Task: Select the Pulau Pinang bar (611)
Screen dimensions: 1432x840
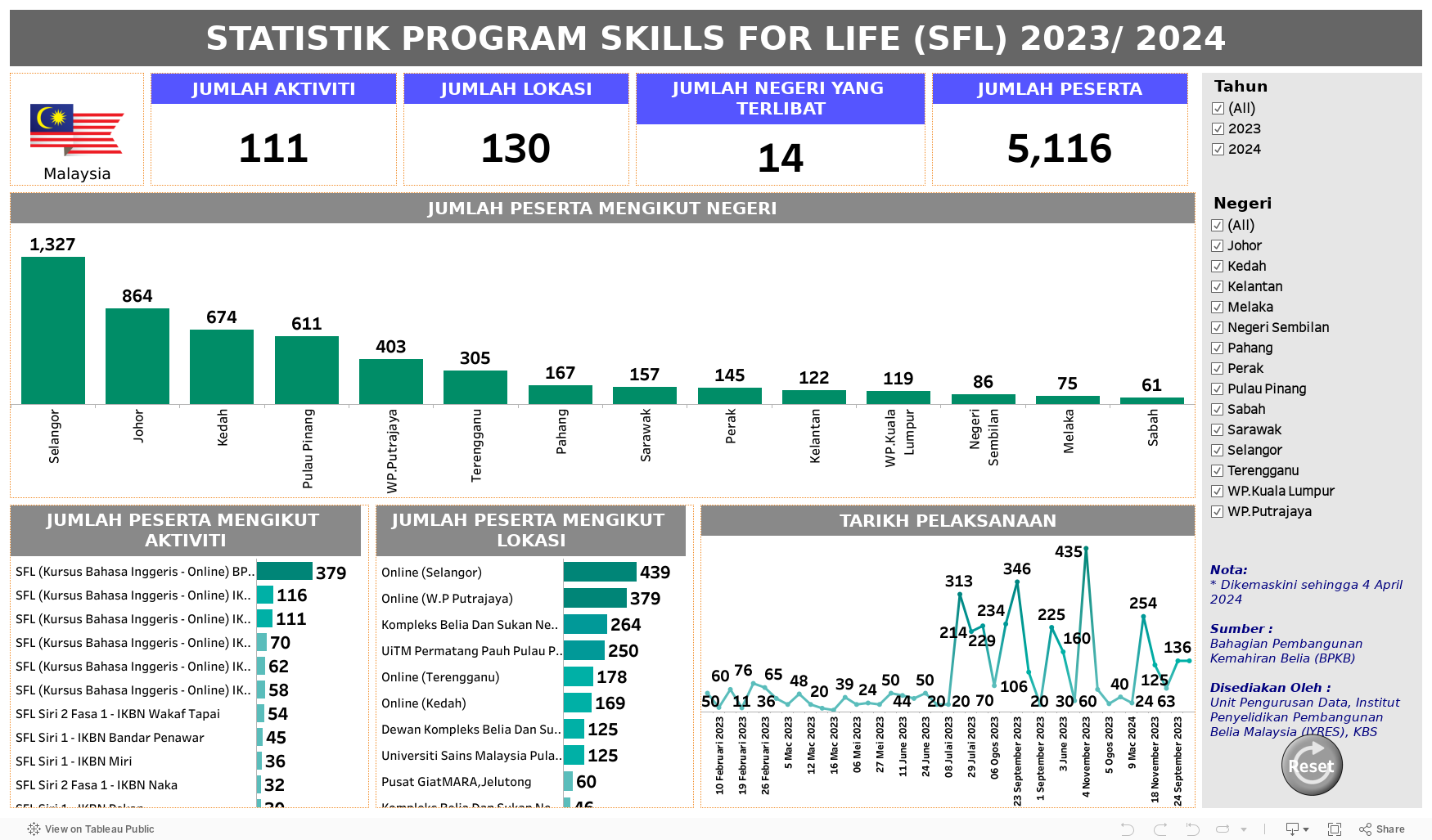Action: pyautogui.click(x=307, y=370)
